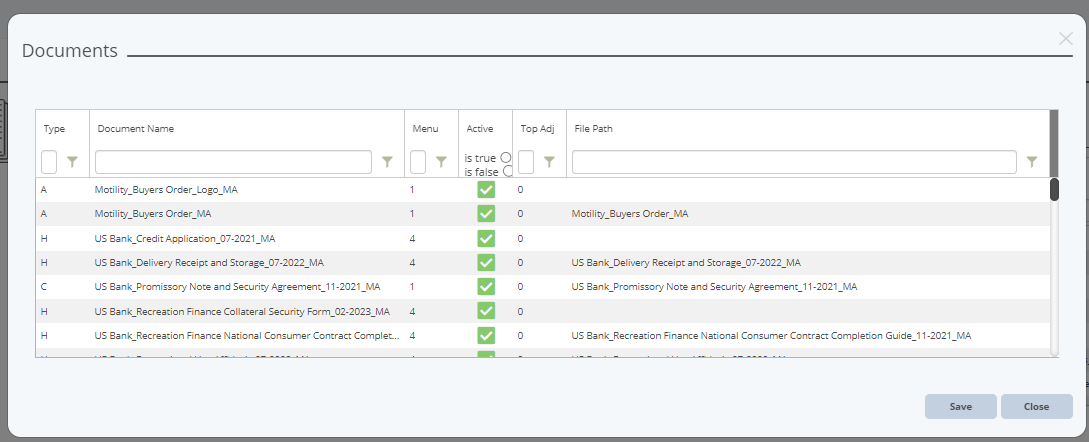Click the vertical scrollbar thumb in grid

click(x=1054, y=189)
